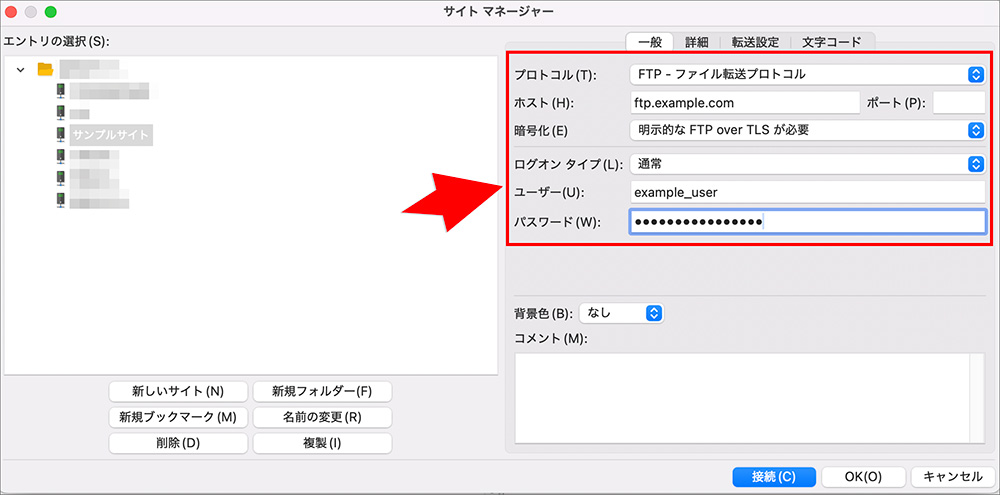
Task: Click the キャンセル button
Action: pyautogui.click(x=953, y=477)
